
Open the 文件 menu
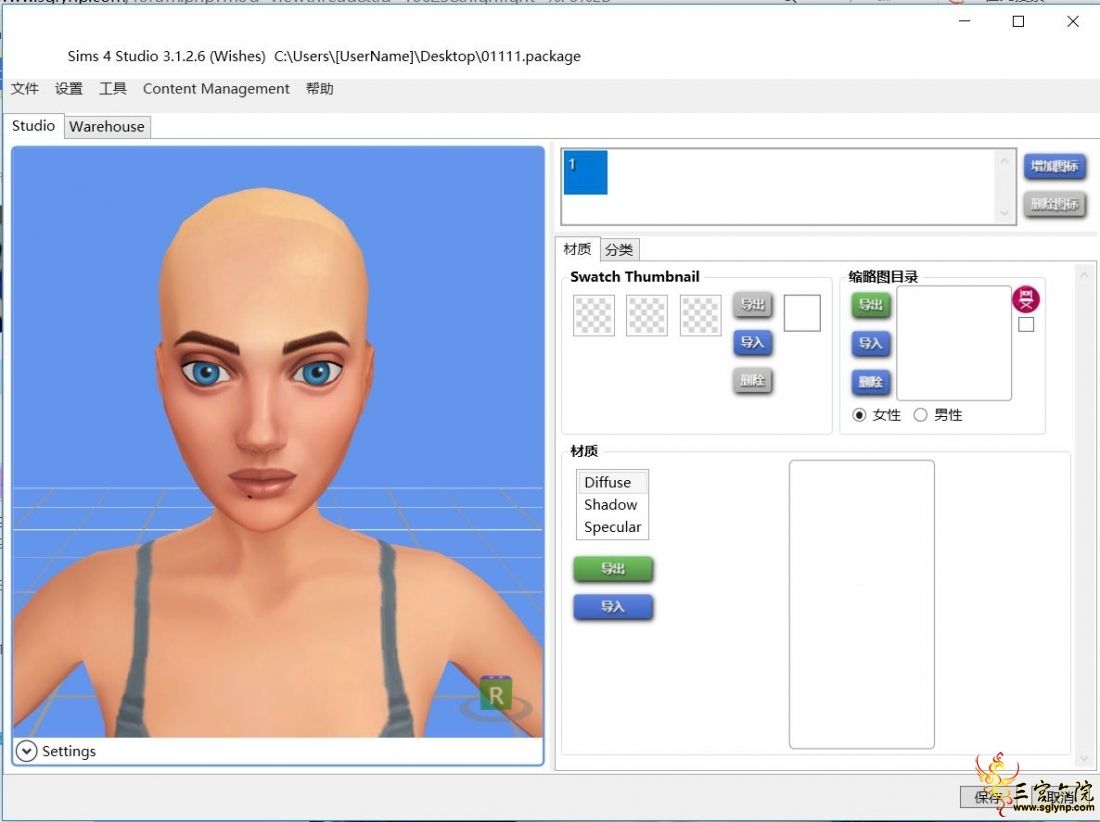(25, 88)
